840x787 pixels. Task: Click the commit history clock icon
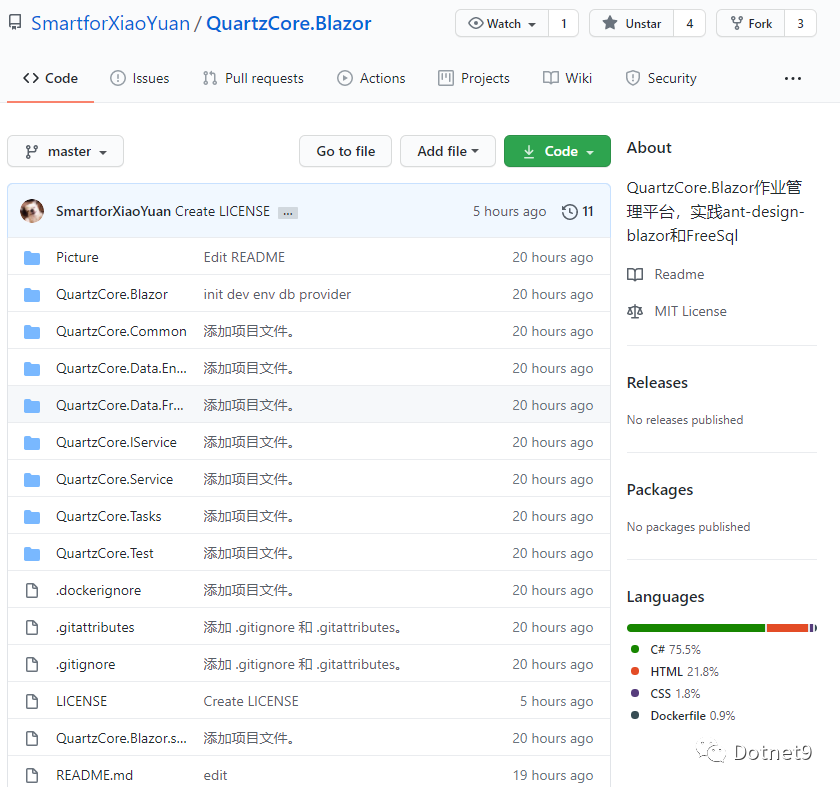[569, 212]
